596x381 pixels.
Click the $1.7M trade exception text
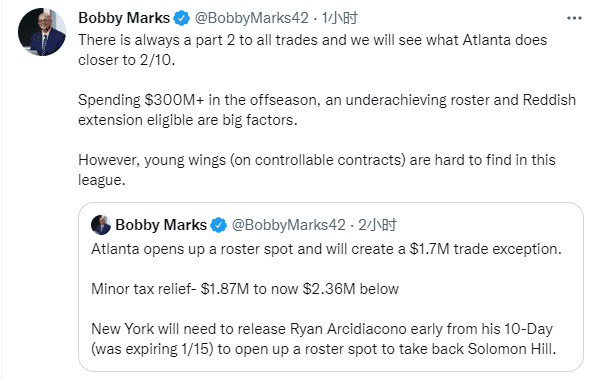pyautogui.click(x=485, y=249)
